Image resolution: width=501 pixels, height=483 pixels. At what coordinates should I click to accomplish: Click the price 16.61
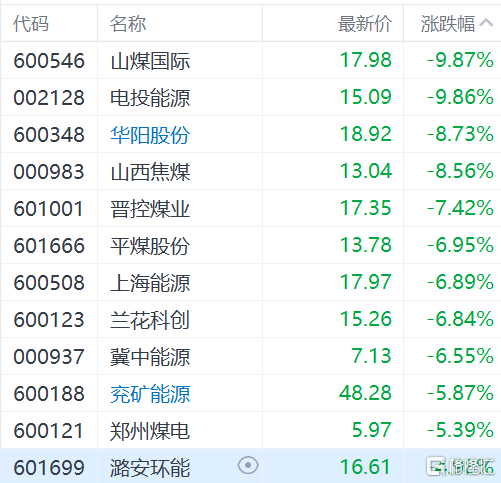(366, 467)
